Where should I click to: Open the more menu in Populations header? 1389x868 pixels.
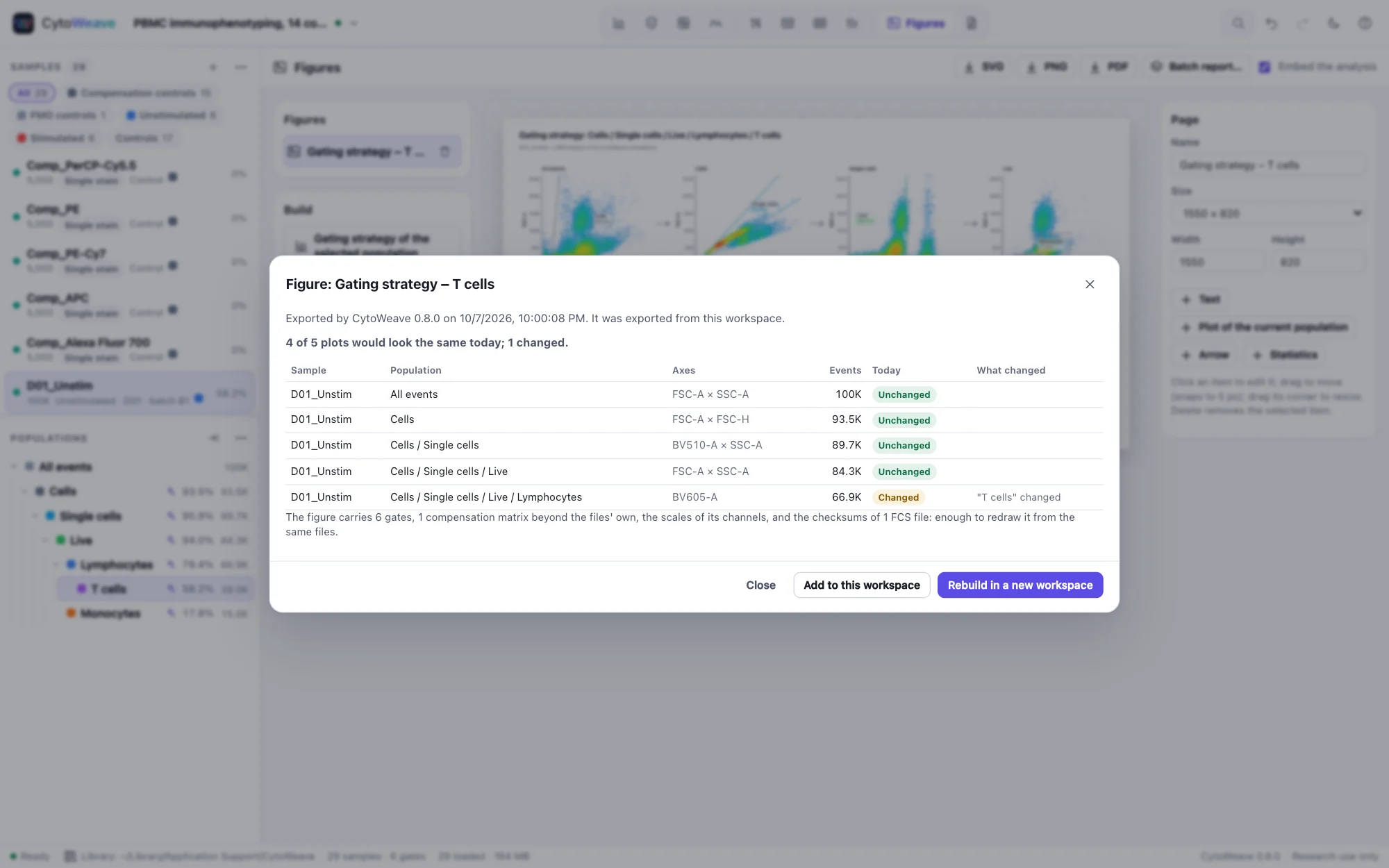pyautogui.click(x=241, y=437)
